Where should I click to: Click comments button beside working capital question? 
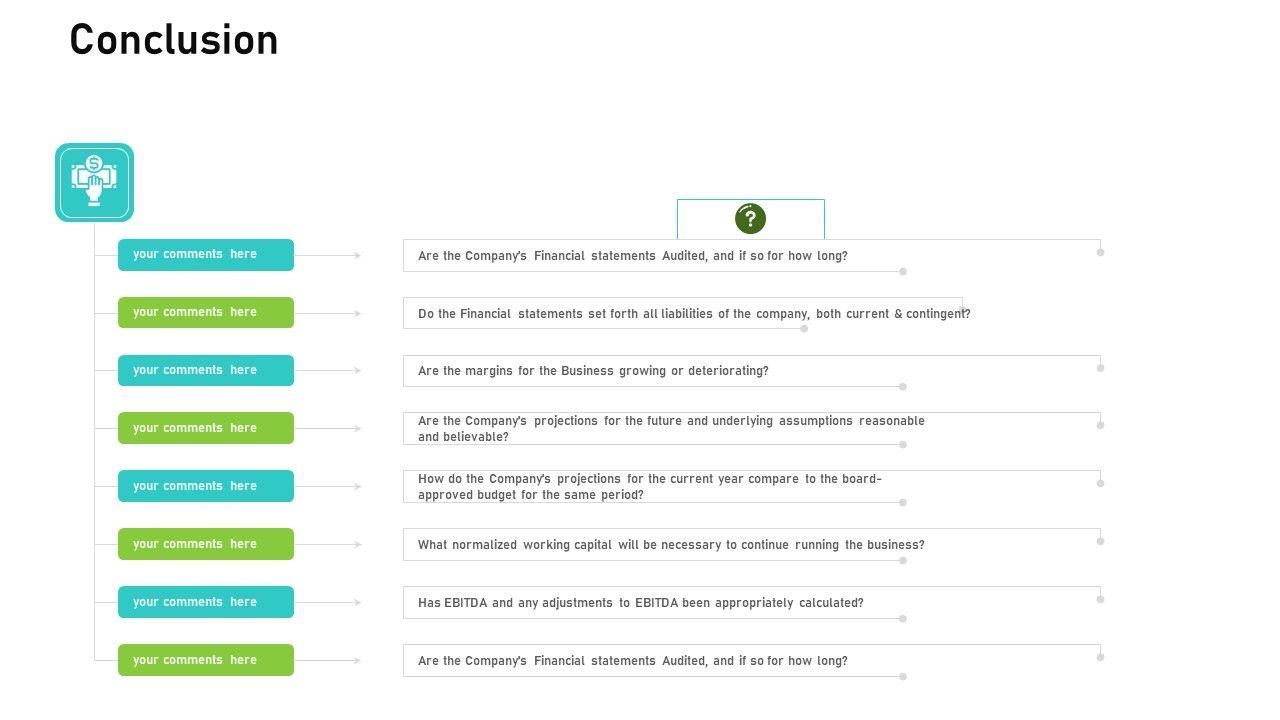(x=205, y=545)
